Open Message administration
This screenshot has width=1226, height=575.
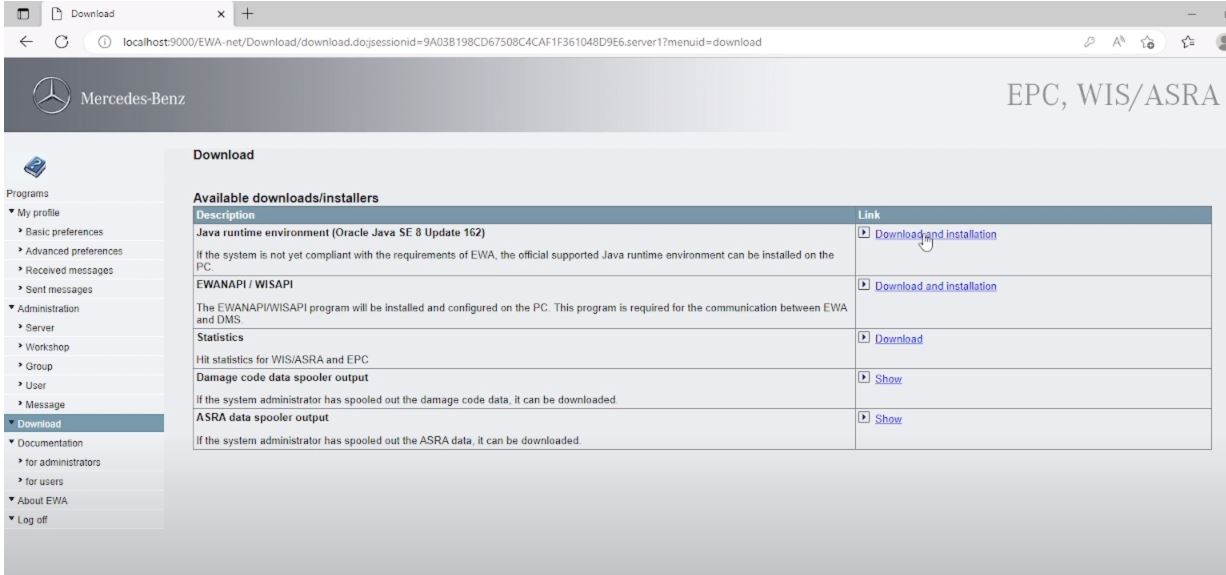coord(45,404)
